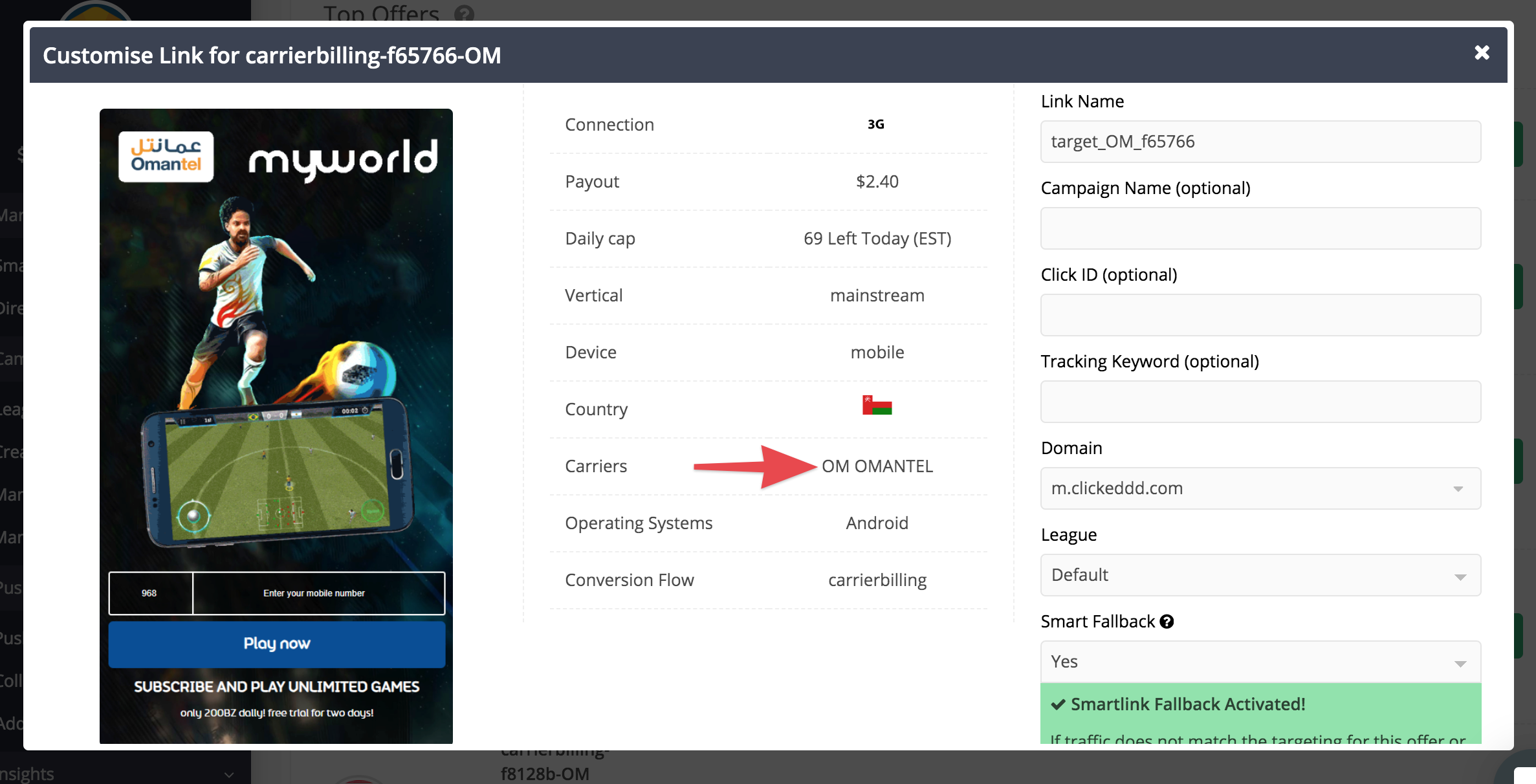Close the Customise Link dialog
The image size is (1536, 784).
pyautogui.click(x=1482, y=53)
